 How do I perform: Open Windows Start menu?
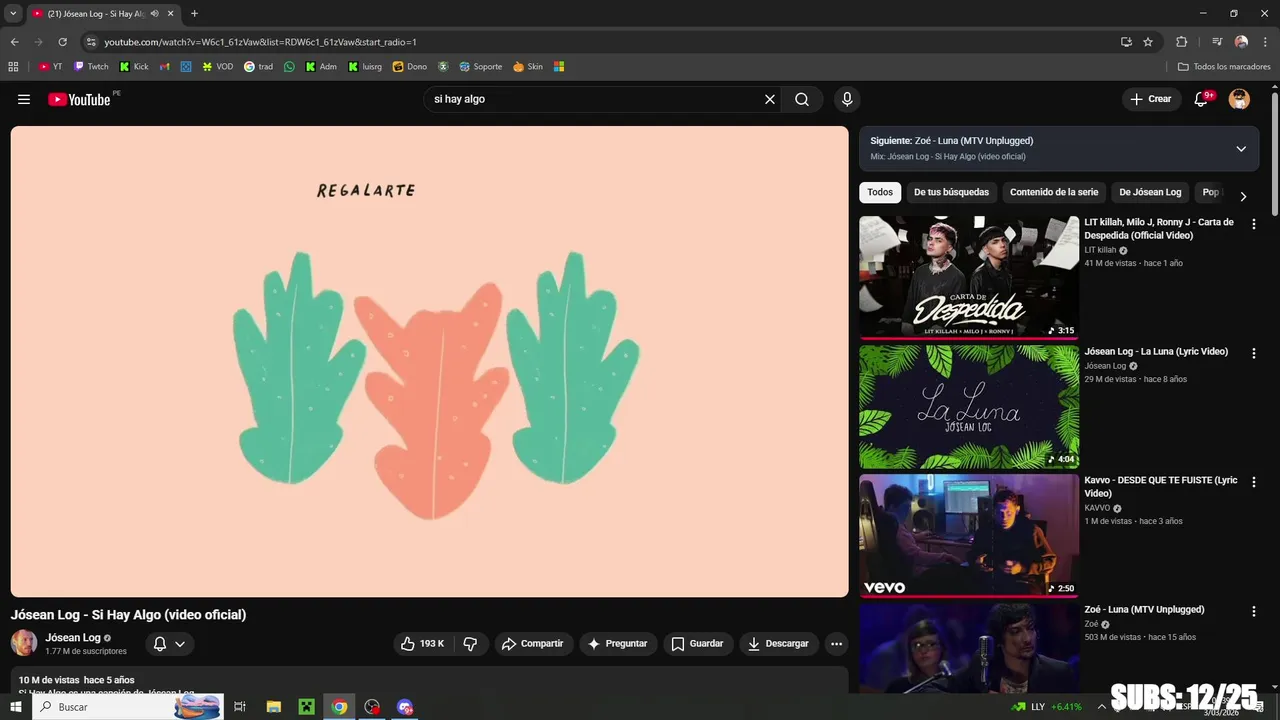(x=15, y=707)
